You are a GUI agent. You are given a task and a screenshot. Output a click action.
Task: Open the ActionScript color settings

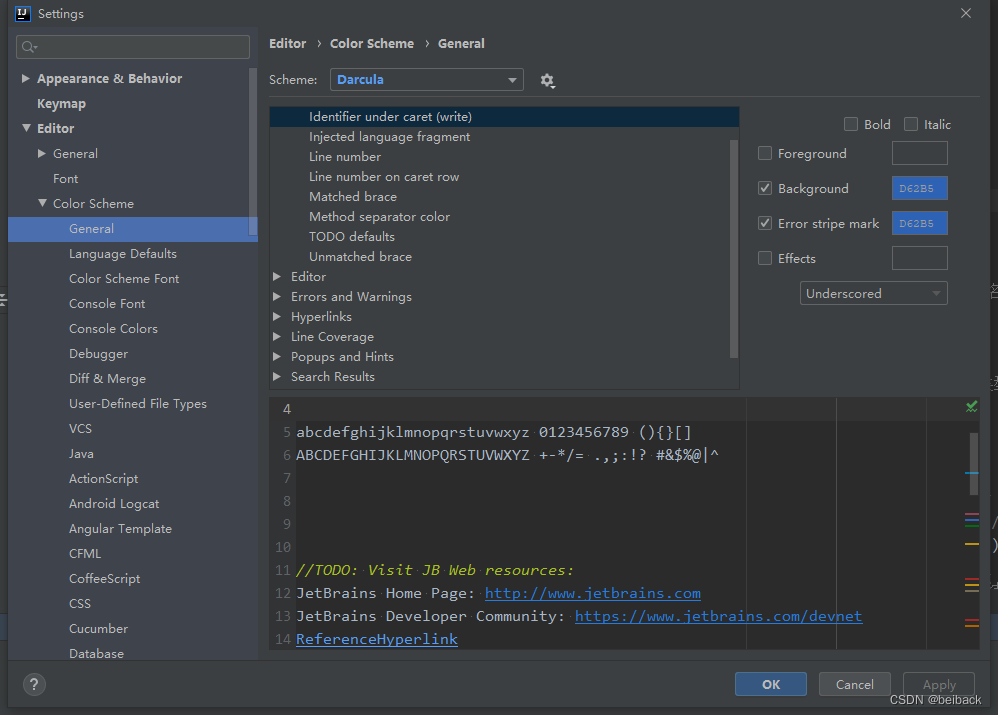(104, 479)
